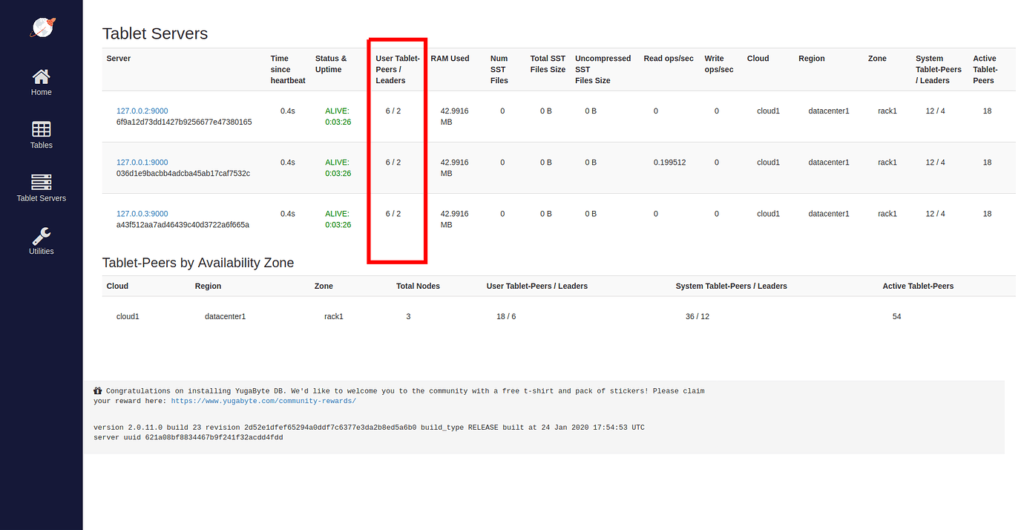Select the Utilities sidebar label
The image size is (1024, 530).
click(41, 251)
